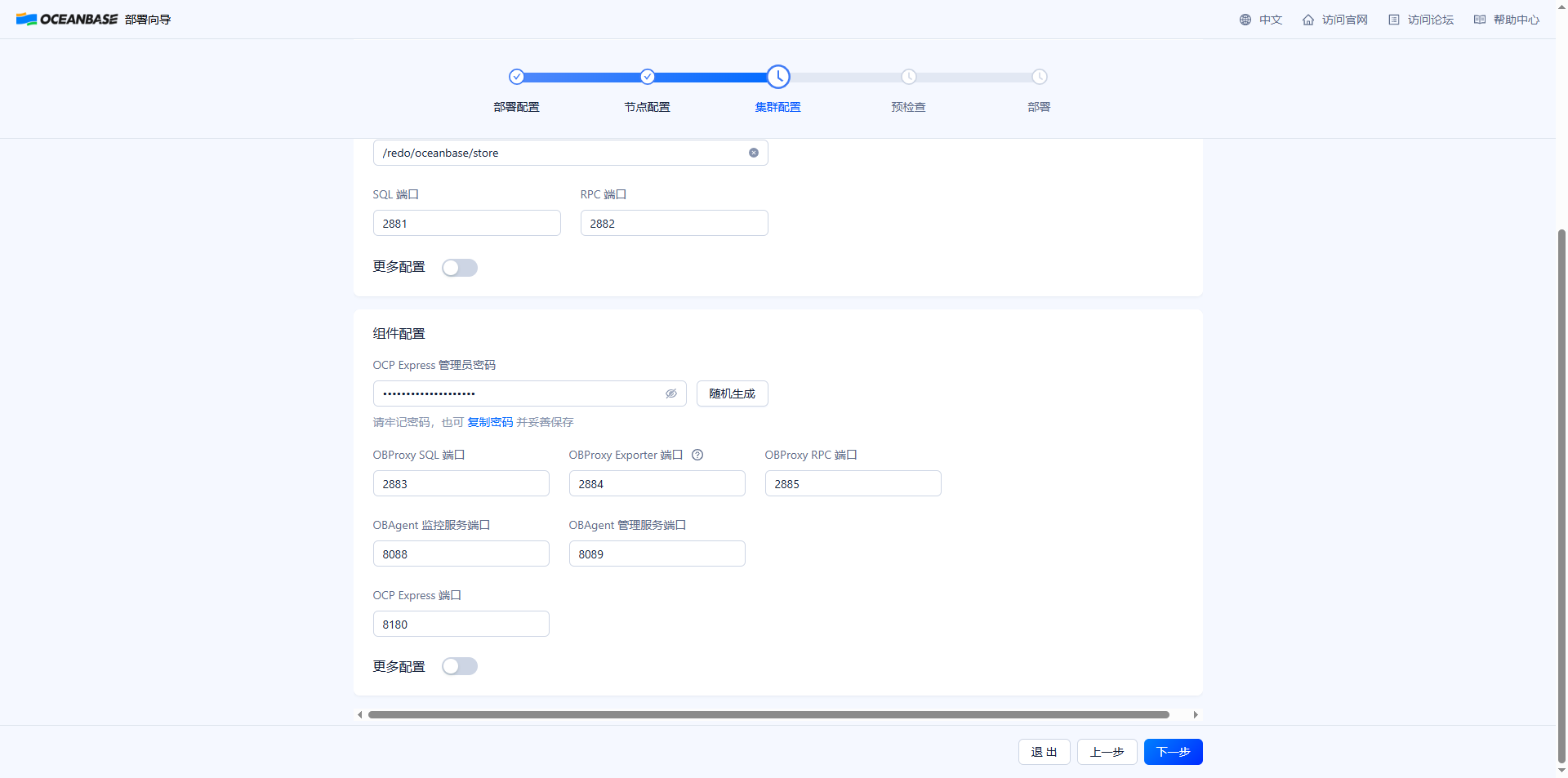Focus OBProxy RPC 端口 field 2885
This screenshot has height=778, width=1568.
(x=853, y=483)
